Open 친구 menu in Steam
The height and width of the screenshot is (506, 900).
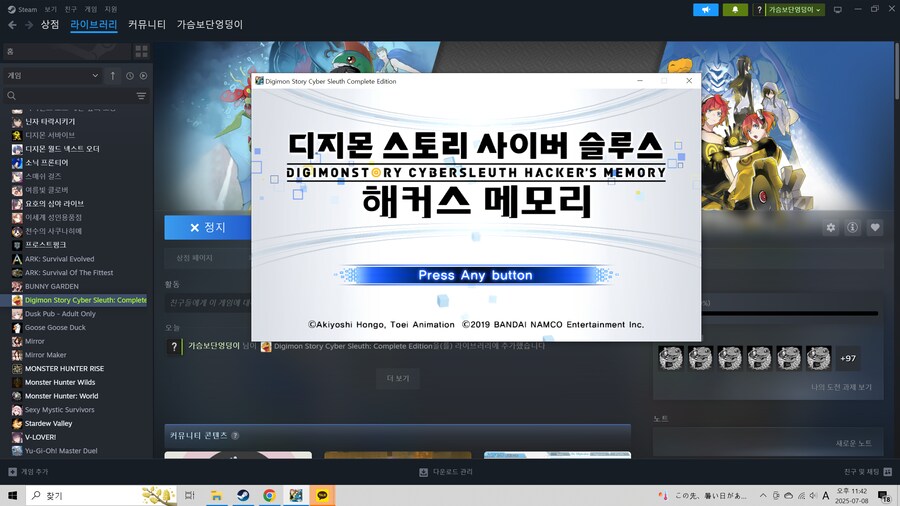click(71, 9)
